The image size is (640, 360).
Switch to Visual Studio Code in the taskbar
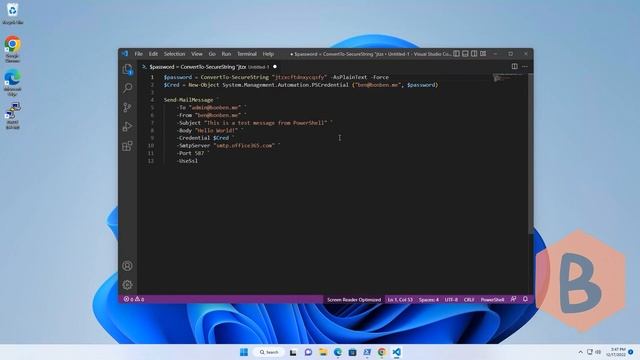(x=396, y=352)
